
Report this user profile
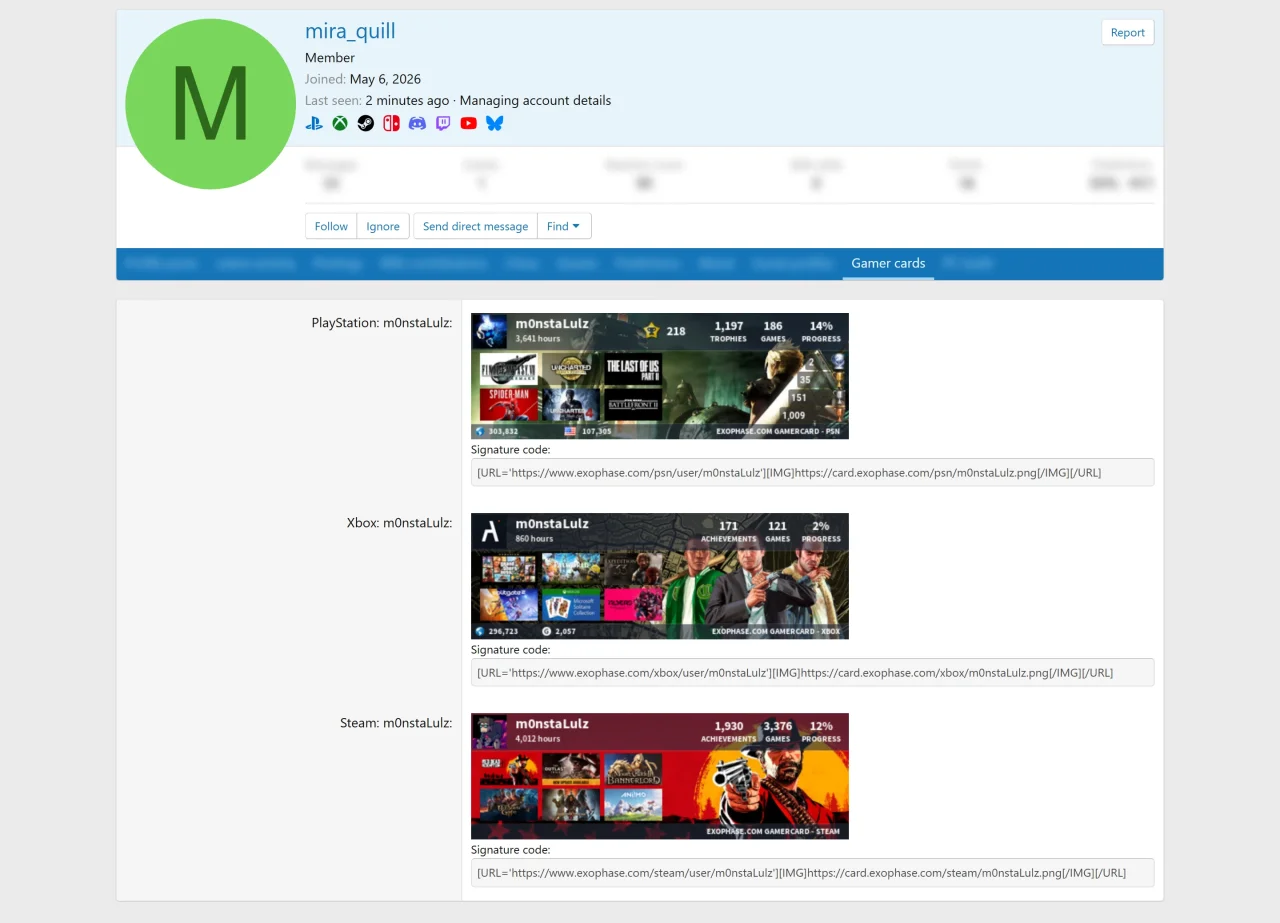[1128, 32]
